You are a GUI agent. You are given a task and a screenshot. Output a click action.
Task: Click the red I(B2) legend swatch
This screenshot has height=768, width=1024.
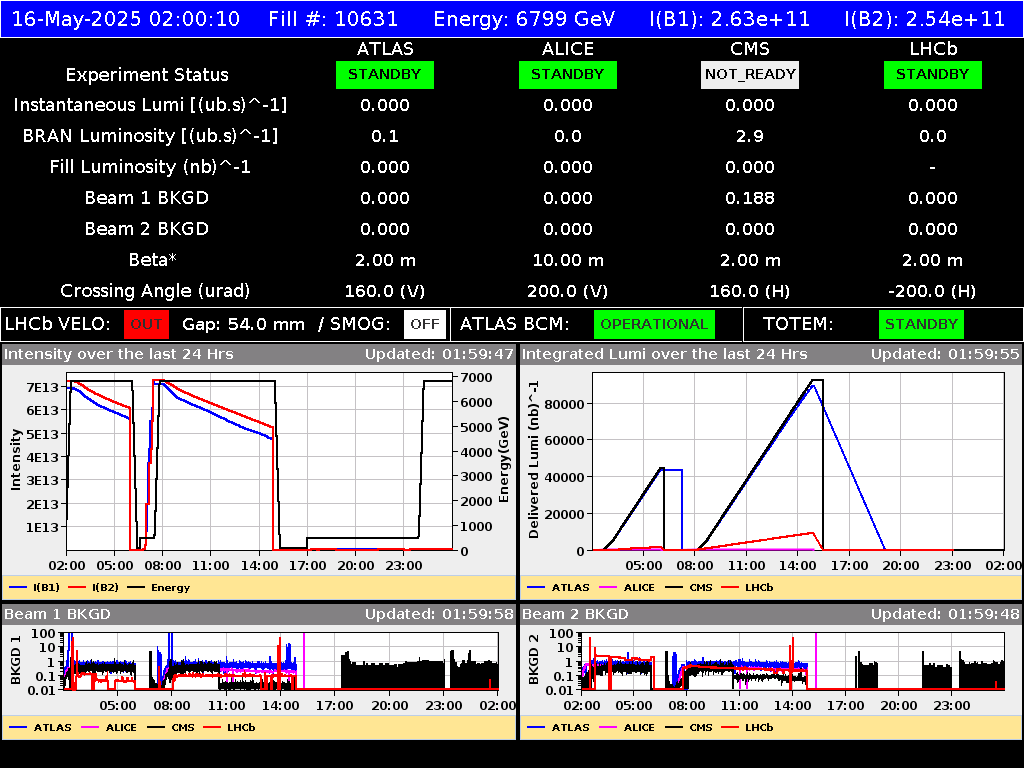click(x=77, y=587)
